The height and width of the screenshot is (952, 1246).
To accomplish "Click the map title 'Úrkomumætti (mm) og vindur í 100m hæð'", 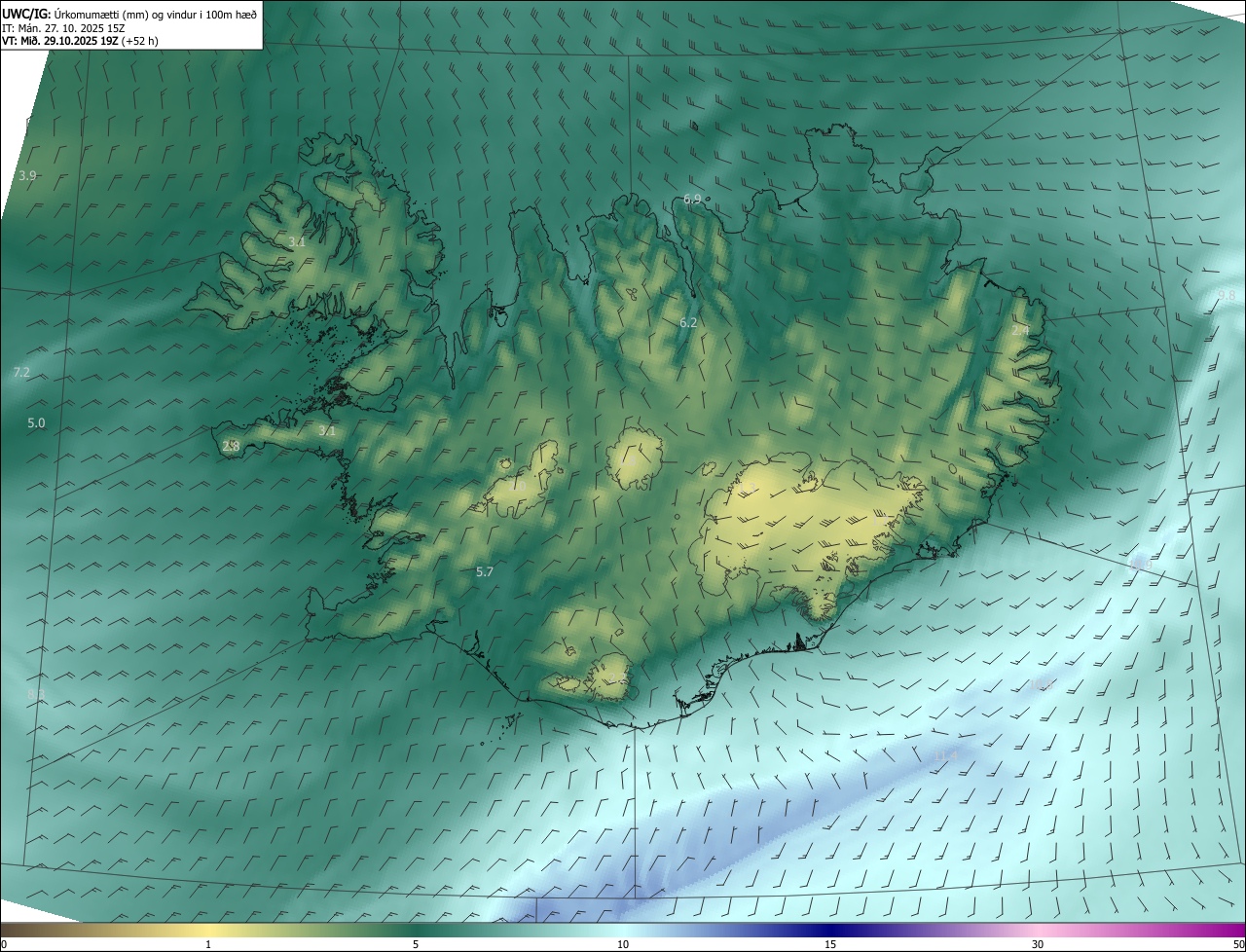I will (x=155, y=15).
